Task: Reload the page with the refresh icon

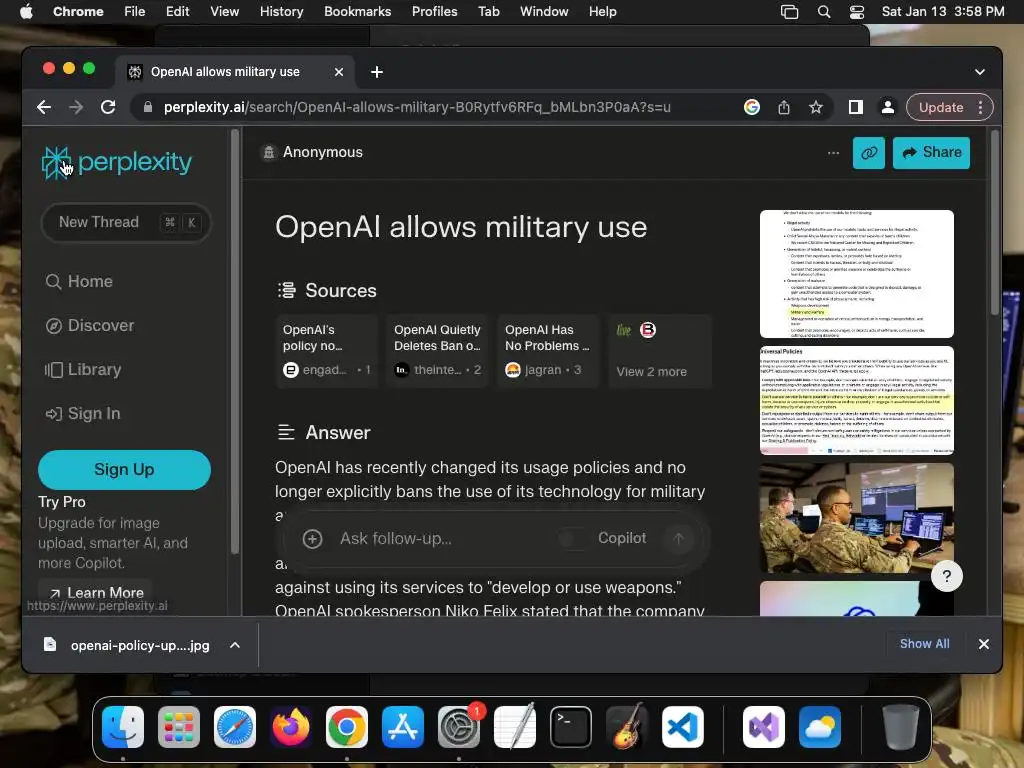Action: pos(108,107)
